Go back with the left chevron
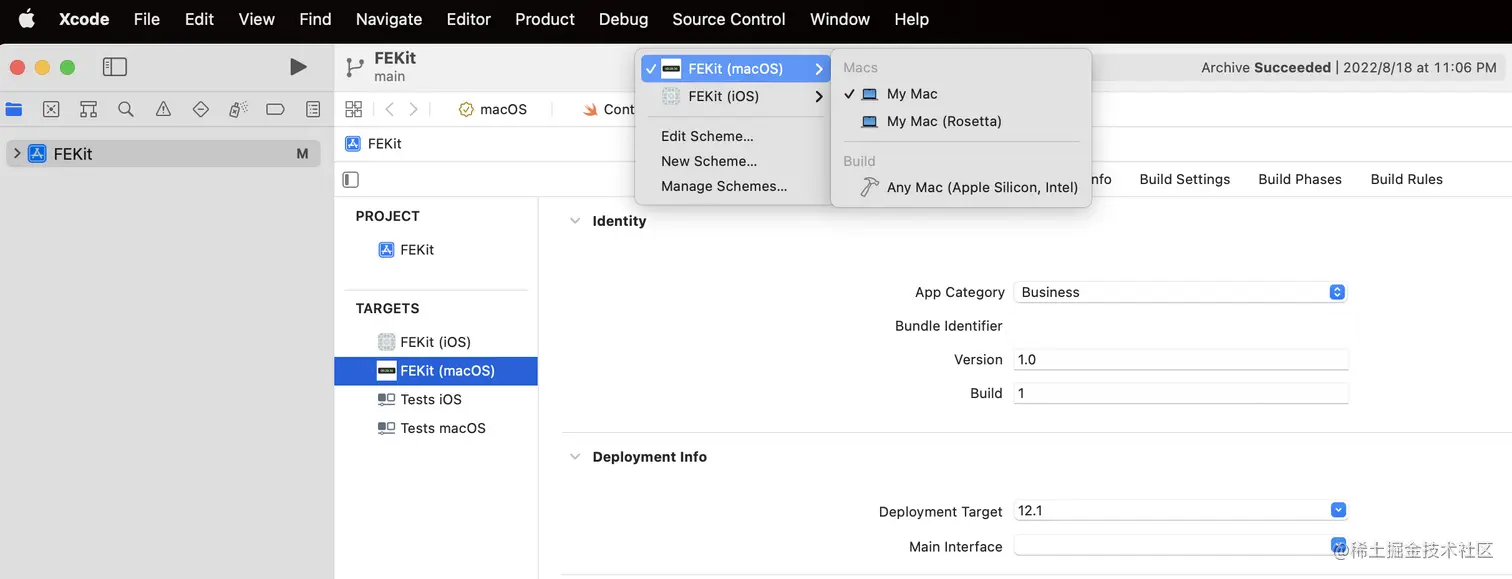Viewport: 1512px width, 579px height. [x=390, y=109]
